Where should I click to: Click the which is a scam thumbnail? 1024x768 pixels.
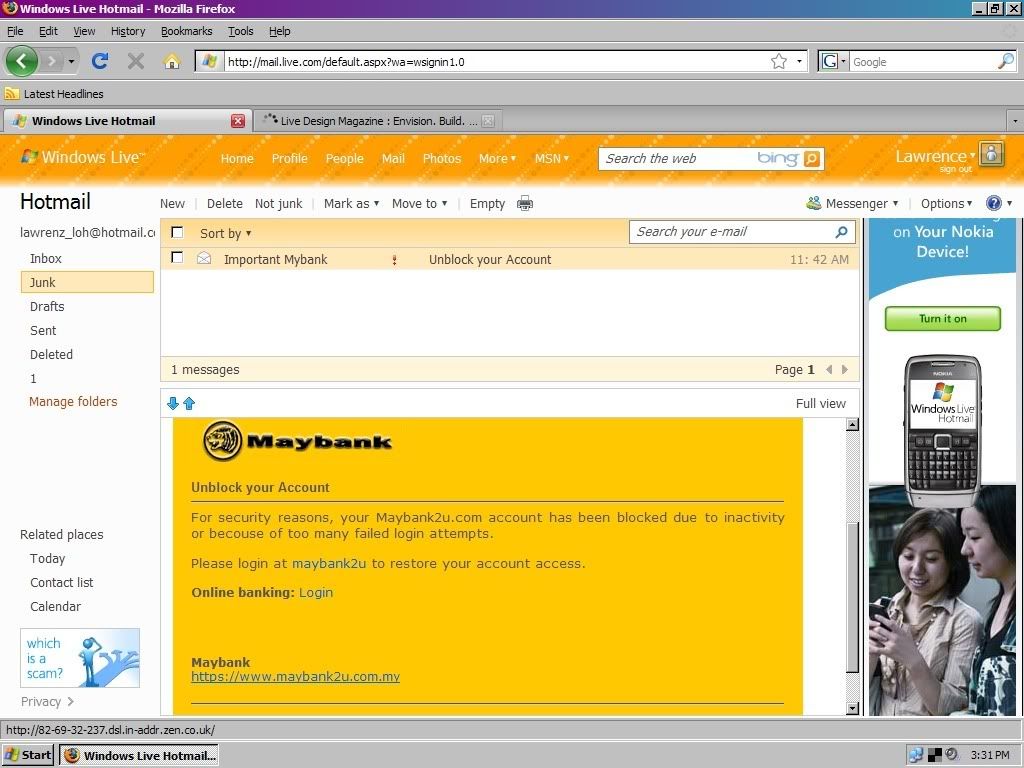coord(80,658)
